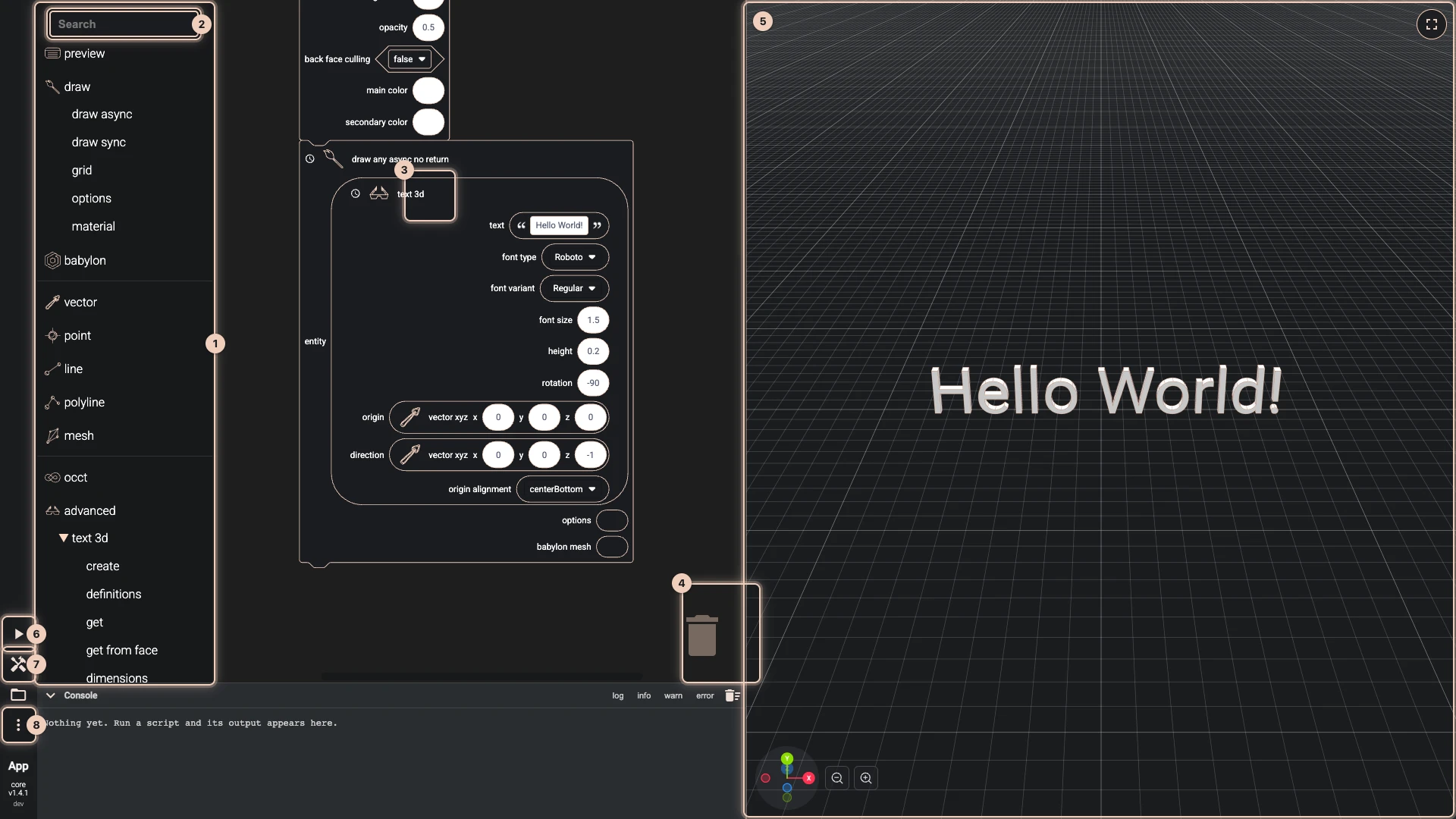Toggle fullscreen 3D viewport
This screenshot has width=1456, height=819.
[1432, 24]
